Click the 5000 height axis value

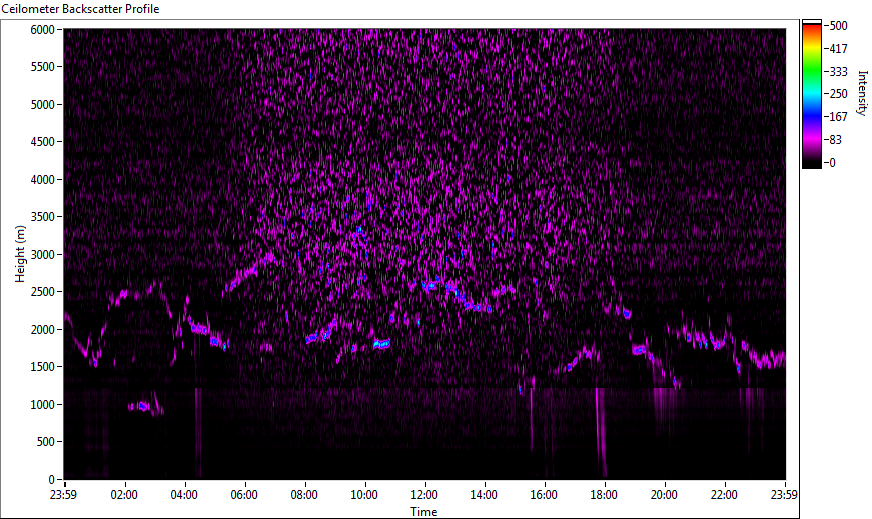[42, 105]
